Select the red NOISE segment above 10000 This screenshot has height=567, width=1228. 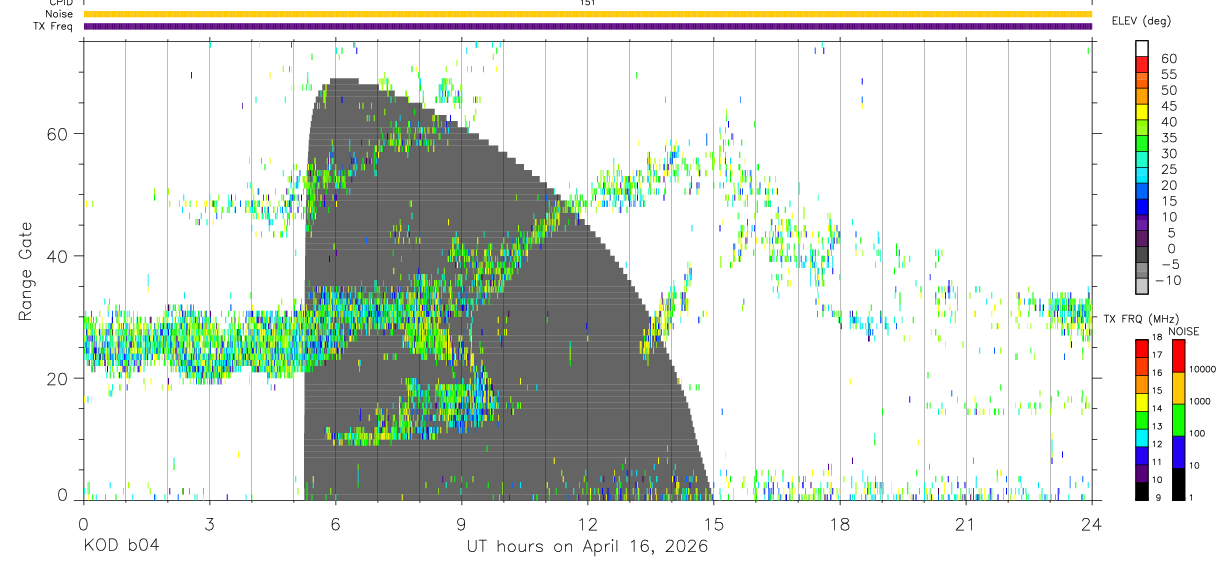(x=1177, y=356)
